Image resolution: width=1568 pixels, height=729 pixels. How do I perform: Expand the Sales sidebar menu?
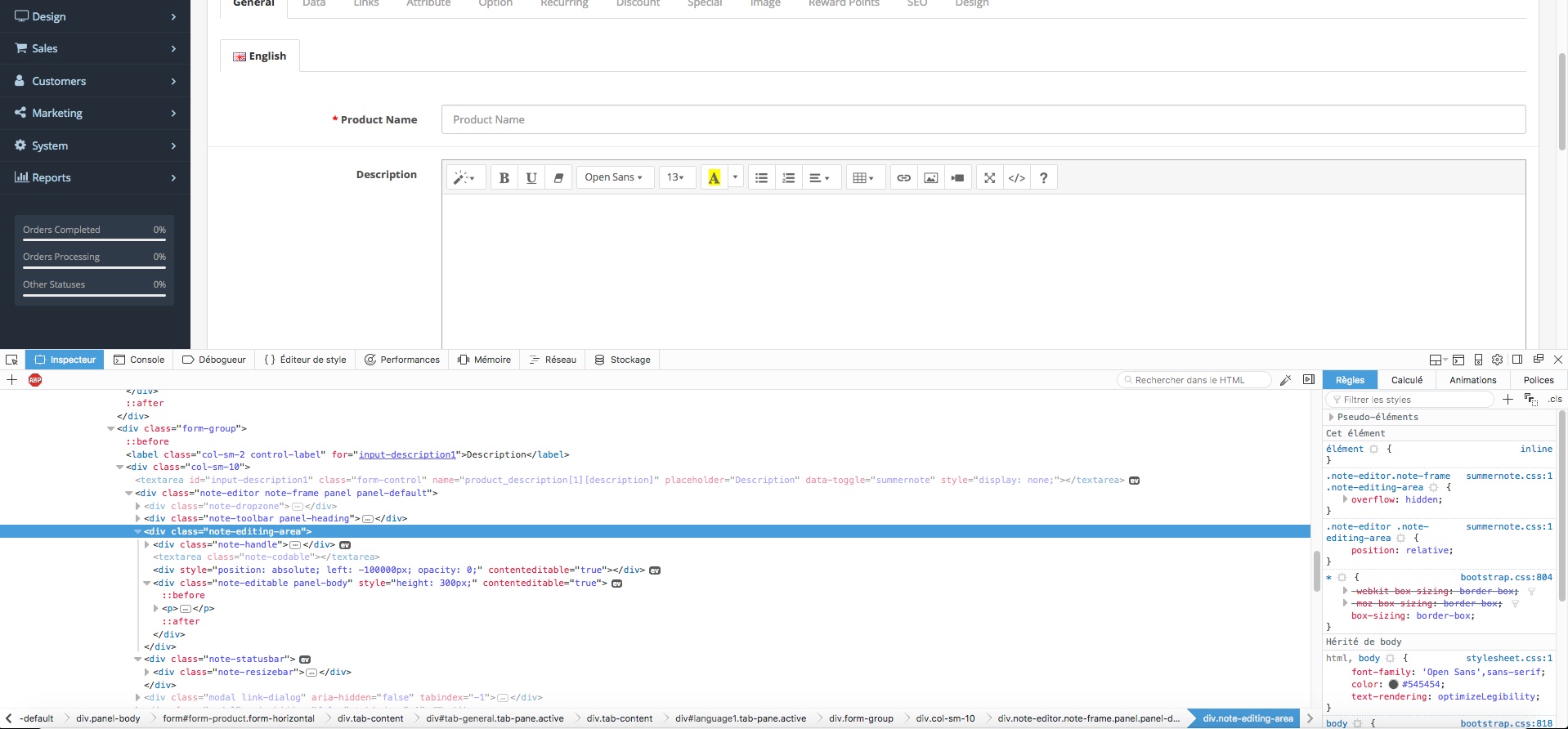tap(95, 48)
